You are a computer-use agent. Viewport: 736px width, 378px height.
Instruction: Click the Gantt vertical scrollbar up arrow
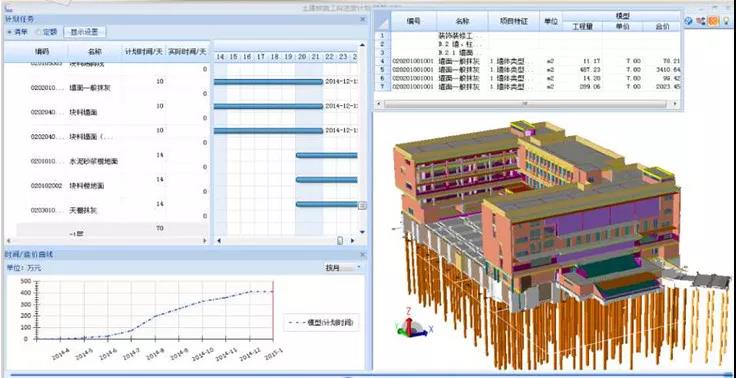[x=362, y=45]
